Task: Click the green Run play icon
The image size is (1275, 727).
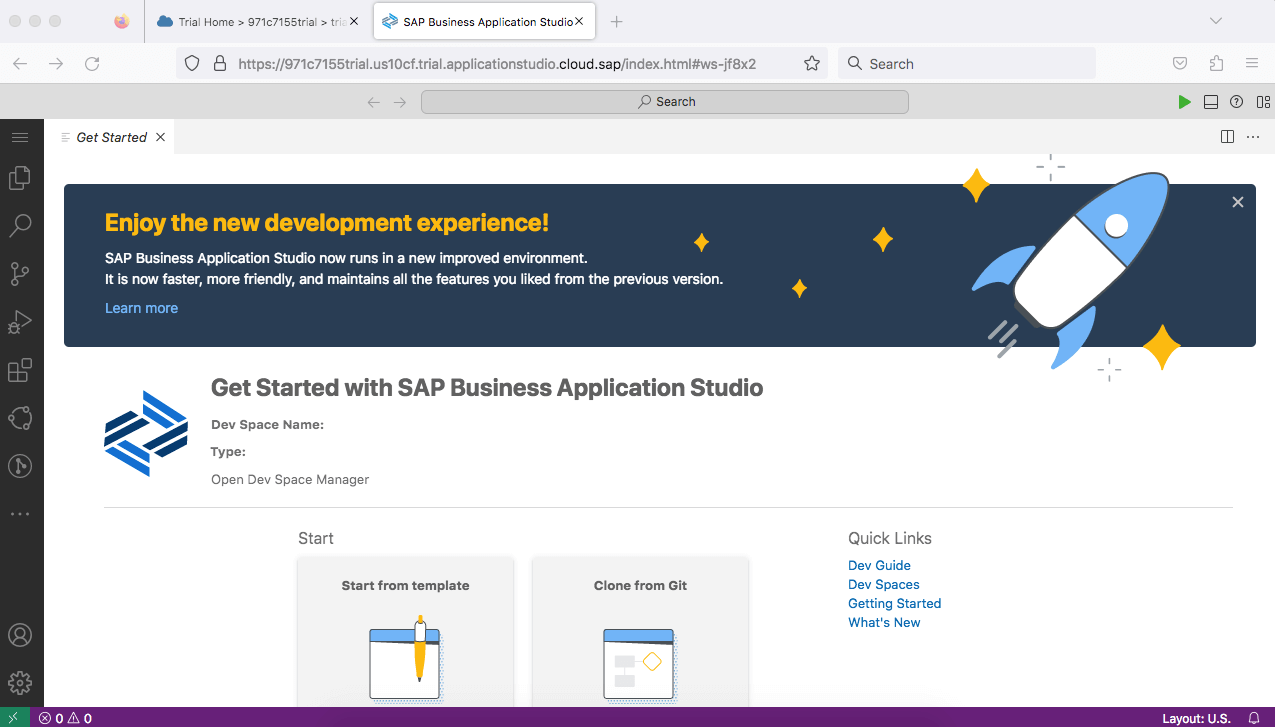Action: tap(1184, 102)
